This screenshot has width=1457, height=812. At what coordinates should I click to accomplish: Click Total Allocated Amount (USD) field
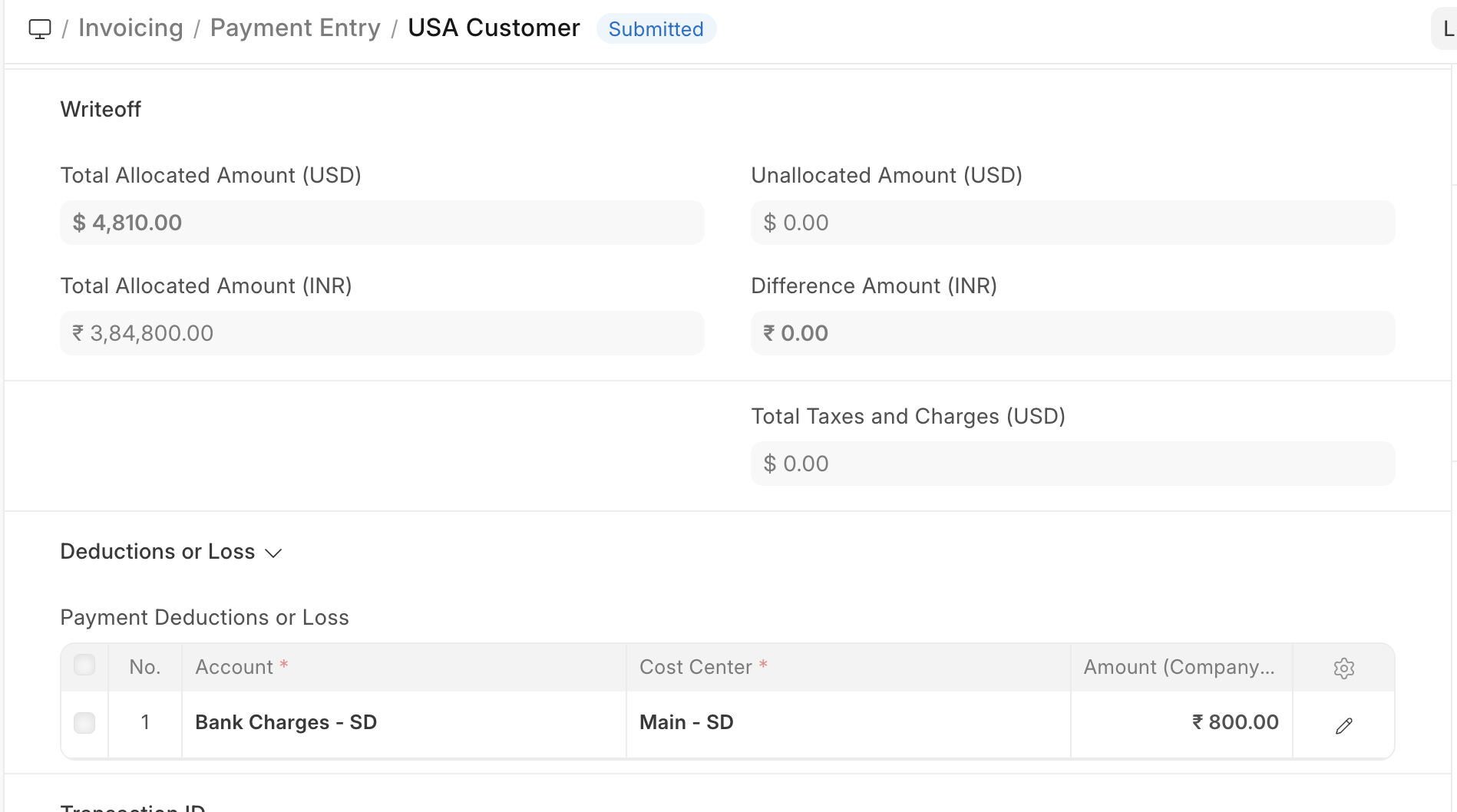382,223
